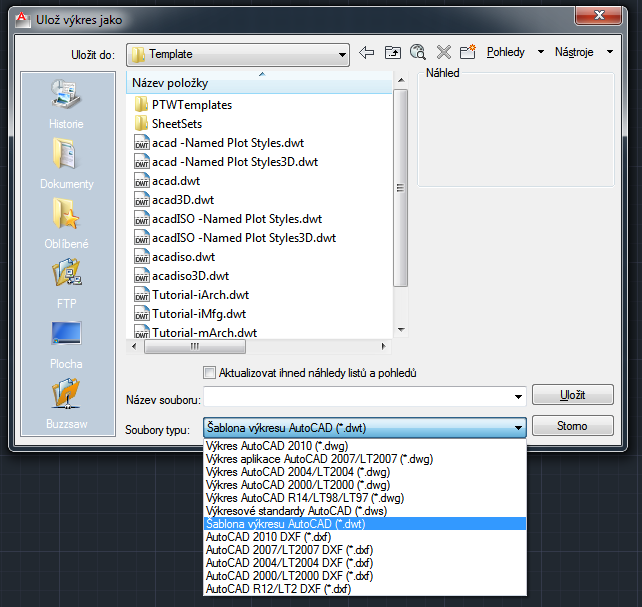Expand the Název souboru dropdown arrow
642x607 pixels.
coord(518,397)
